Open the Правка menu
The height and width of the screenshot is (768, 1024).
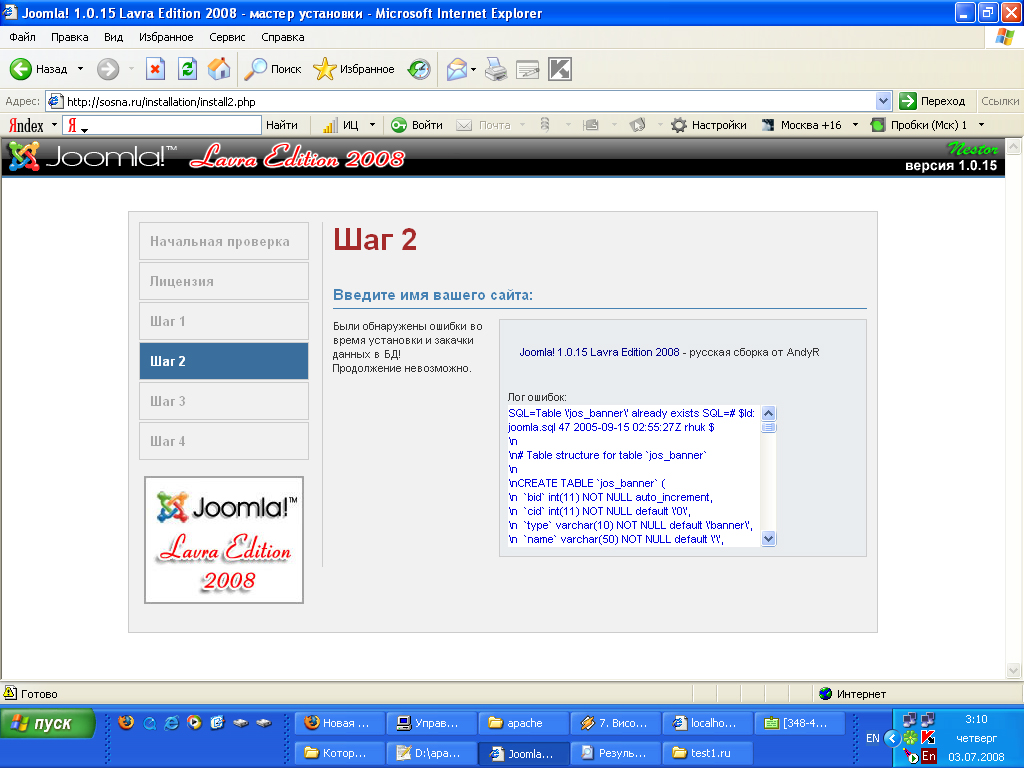tap(69, 37)
